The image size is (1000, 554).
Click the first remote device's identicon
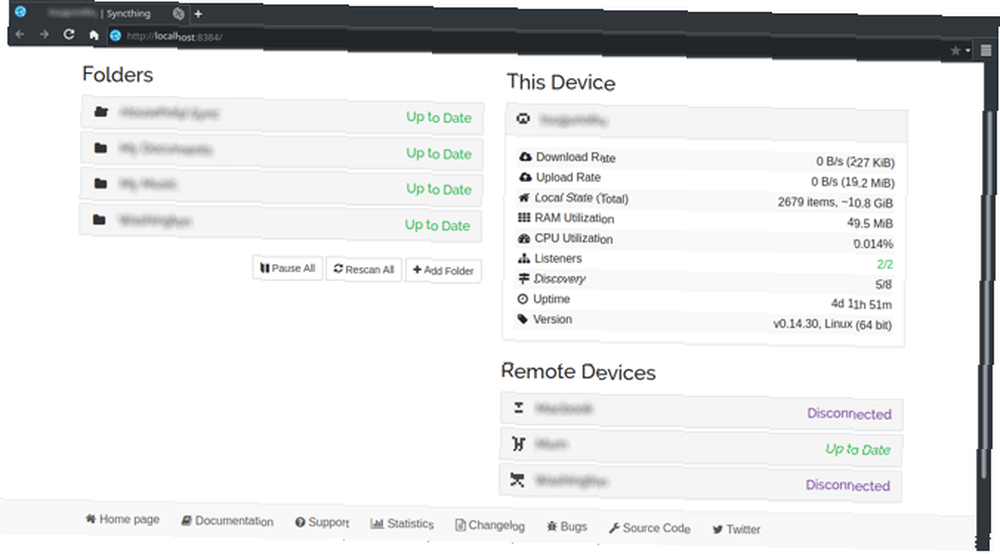pos(518,407)
